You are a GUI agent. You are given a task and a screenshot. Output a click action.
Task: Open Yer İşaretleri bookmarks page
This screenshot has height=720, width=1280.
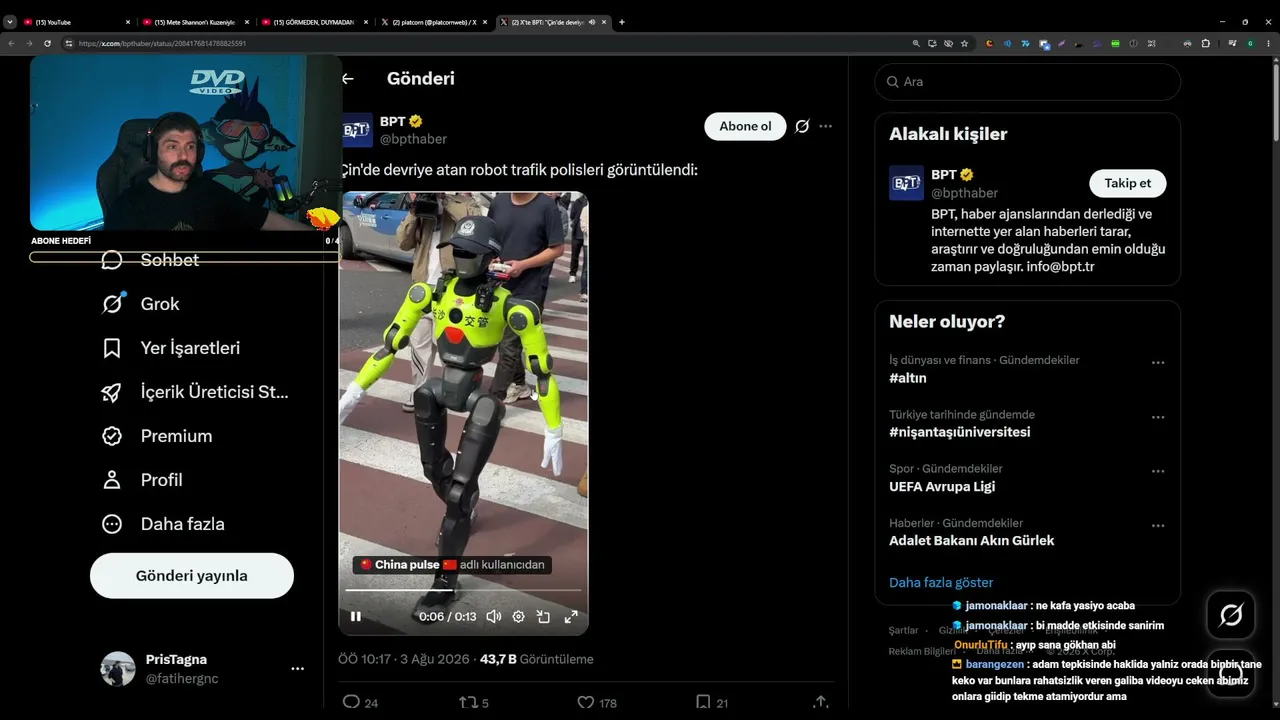click(171, 348)
